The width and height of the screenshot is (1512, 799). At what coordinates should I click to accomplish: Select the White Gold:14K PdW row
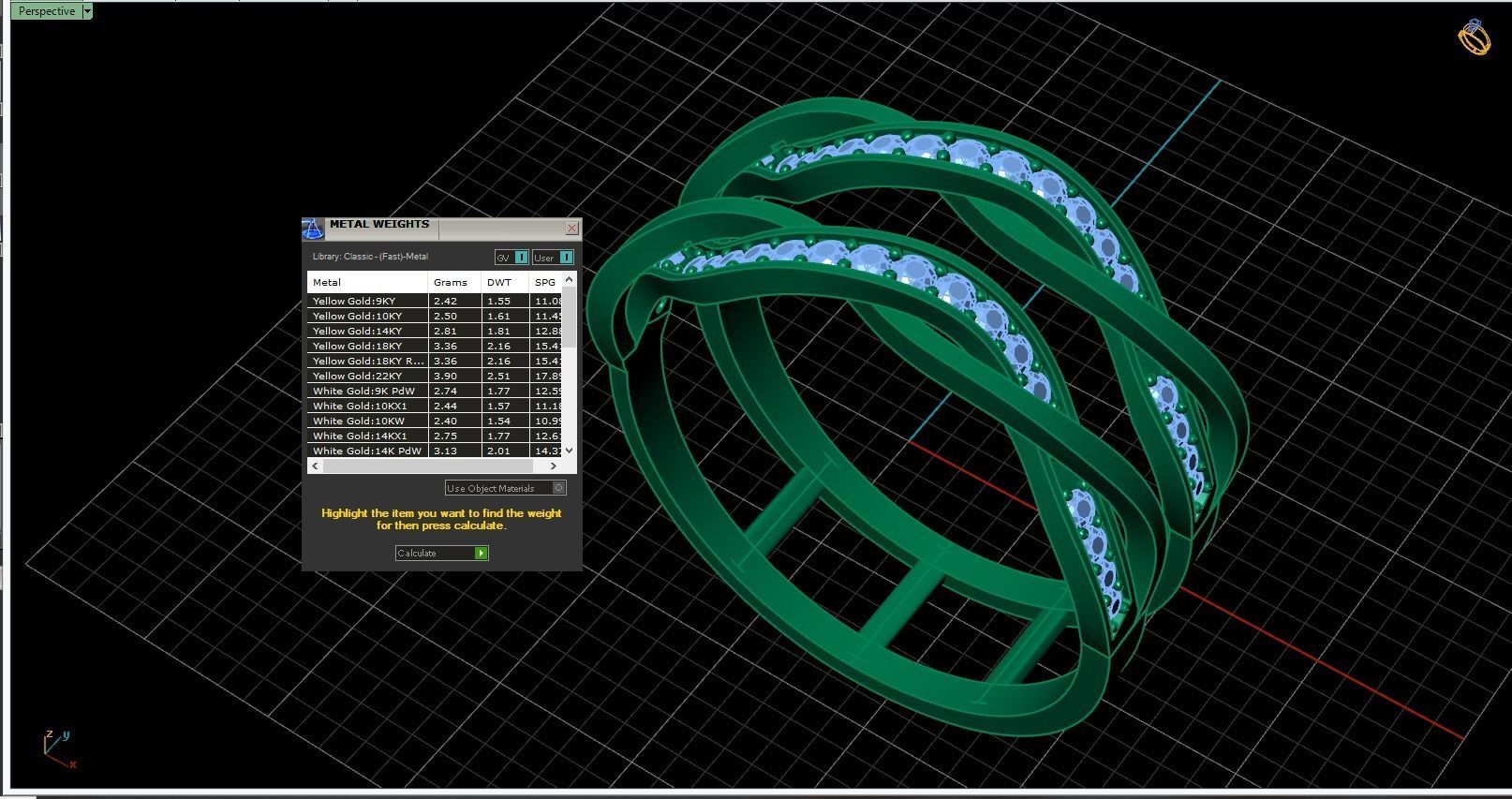click(x=435, y=451)
